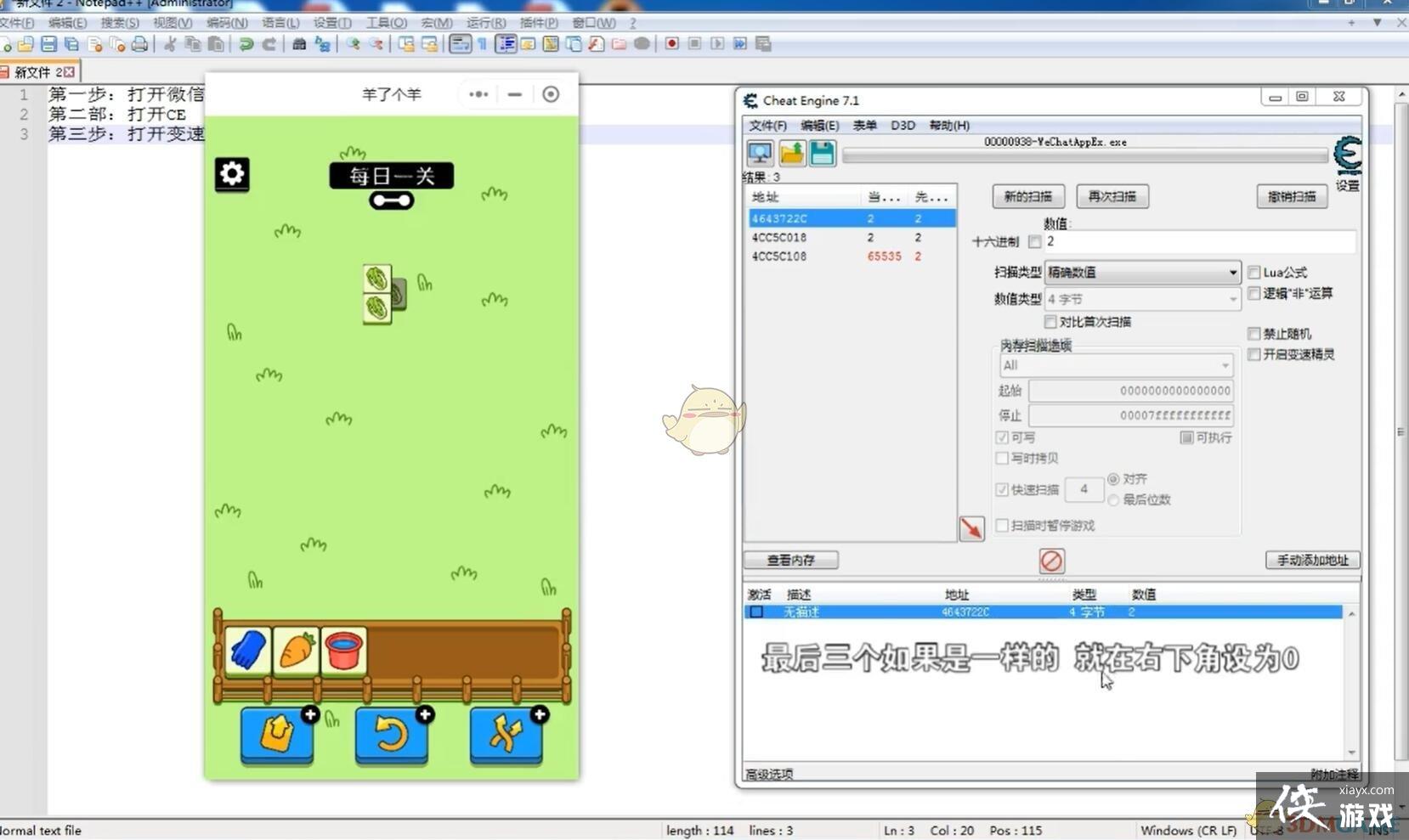Click the undo power-up button in the game

pos(391,735)
